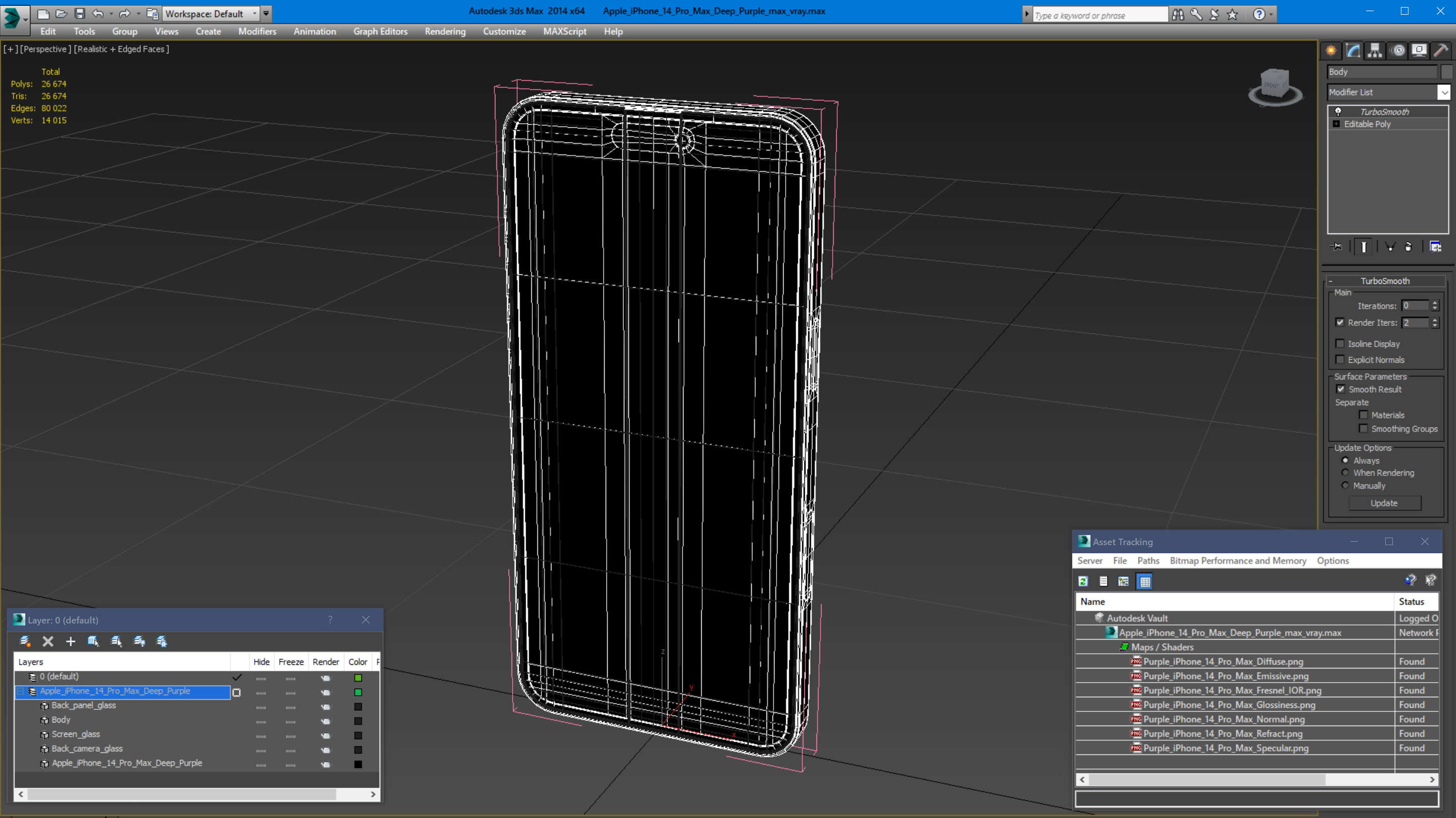Click the binoculars search icon
Image resolution: width=1456 pixels, height=818 pixels.
tap(1178, 15)
